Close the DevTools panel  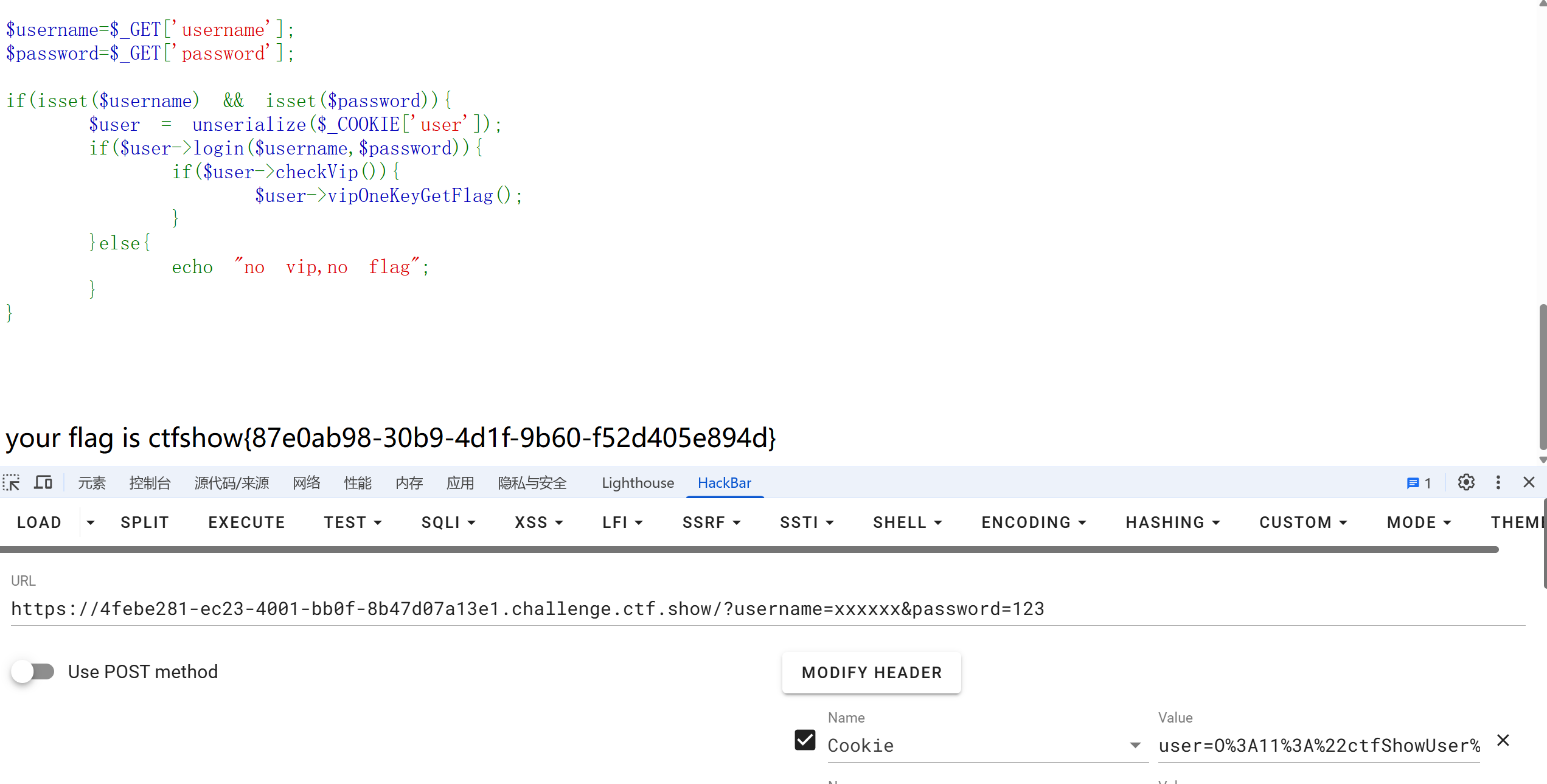pyautogui.click(x=1529, y=483)
